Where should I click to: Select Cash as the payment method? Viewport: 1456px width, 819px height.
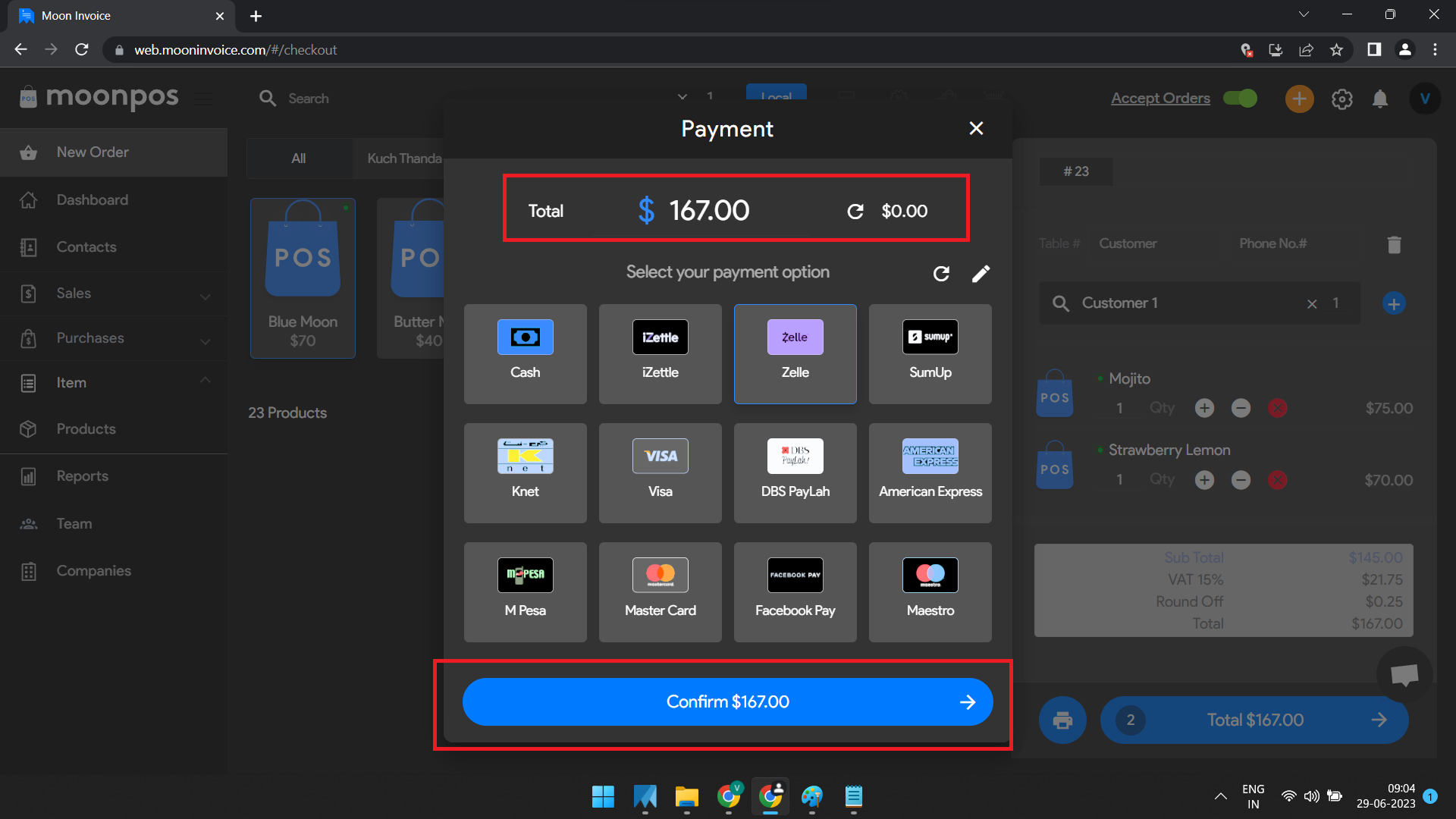tap(525, 353)
